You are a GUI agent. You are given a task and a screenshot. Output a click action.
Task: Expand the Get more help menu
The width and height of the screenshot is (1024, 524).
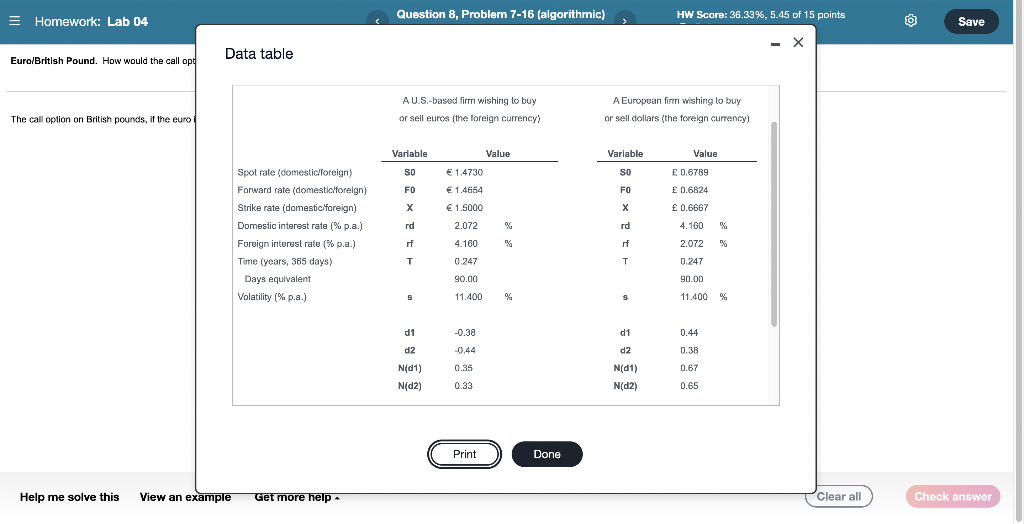(297, 497)
